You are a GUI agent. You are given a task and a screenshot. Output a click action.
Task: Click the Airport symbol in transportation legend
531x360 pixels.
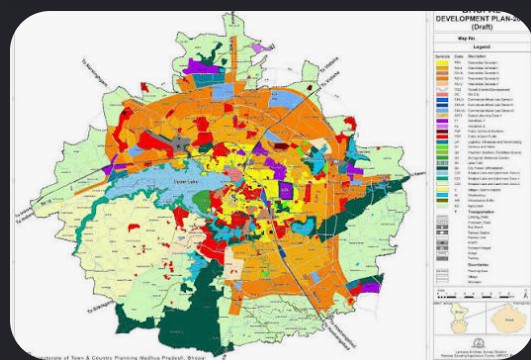[442, 243]
